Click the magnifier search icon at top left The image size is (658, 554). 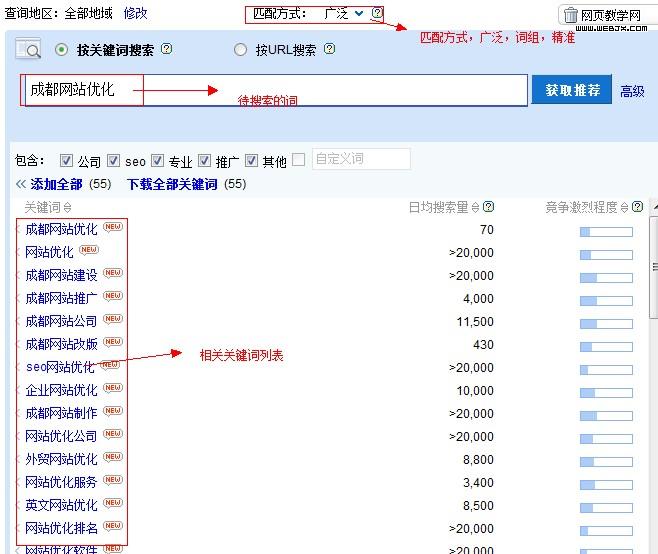[29, 49]
